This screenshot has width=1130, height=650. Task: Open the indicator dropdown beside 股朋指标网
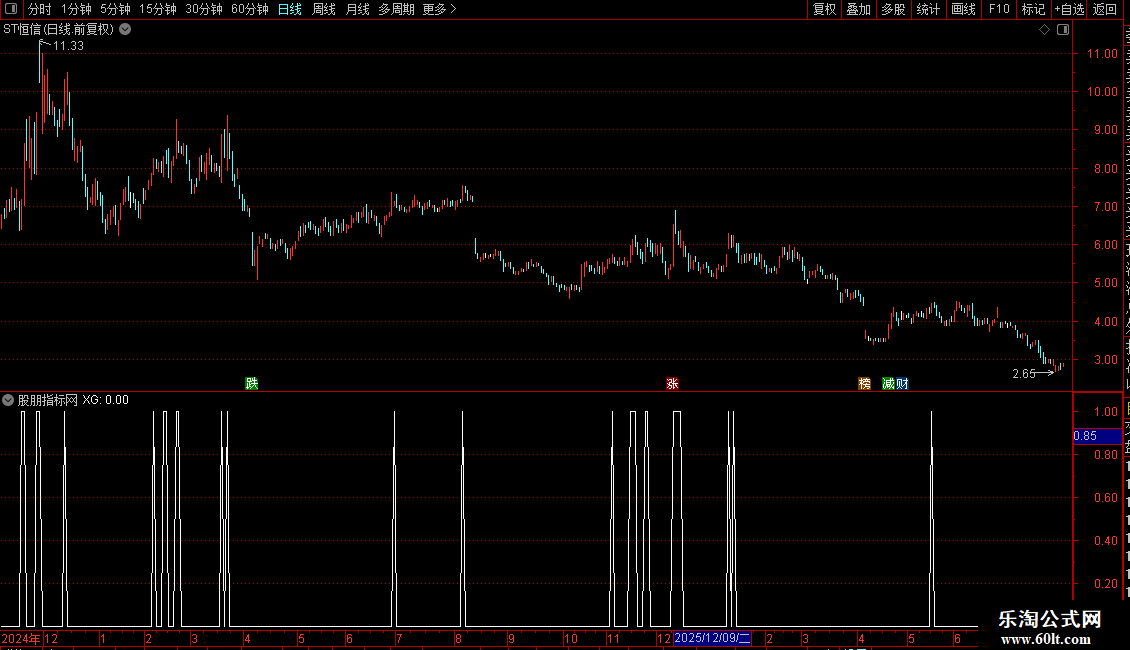click(8, 400)
